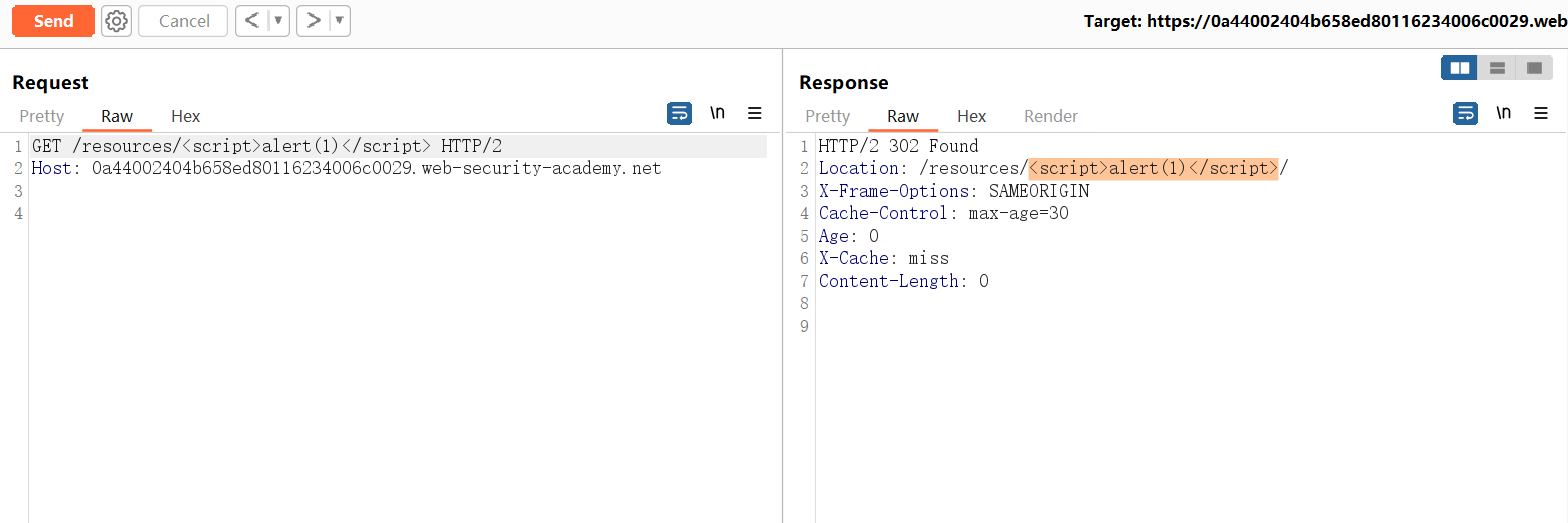This screenshot has width=1568, height=523.
Task: Click the Cancel button
Action: tap(183, 21)
